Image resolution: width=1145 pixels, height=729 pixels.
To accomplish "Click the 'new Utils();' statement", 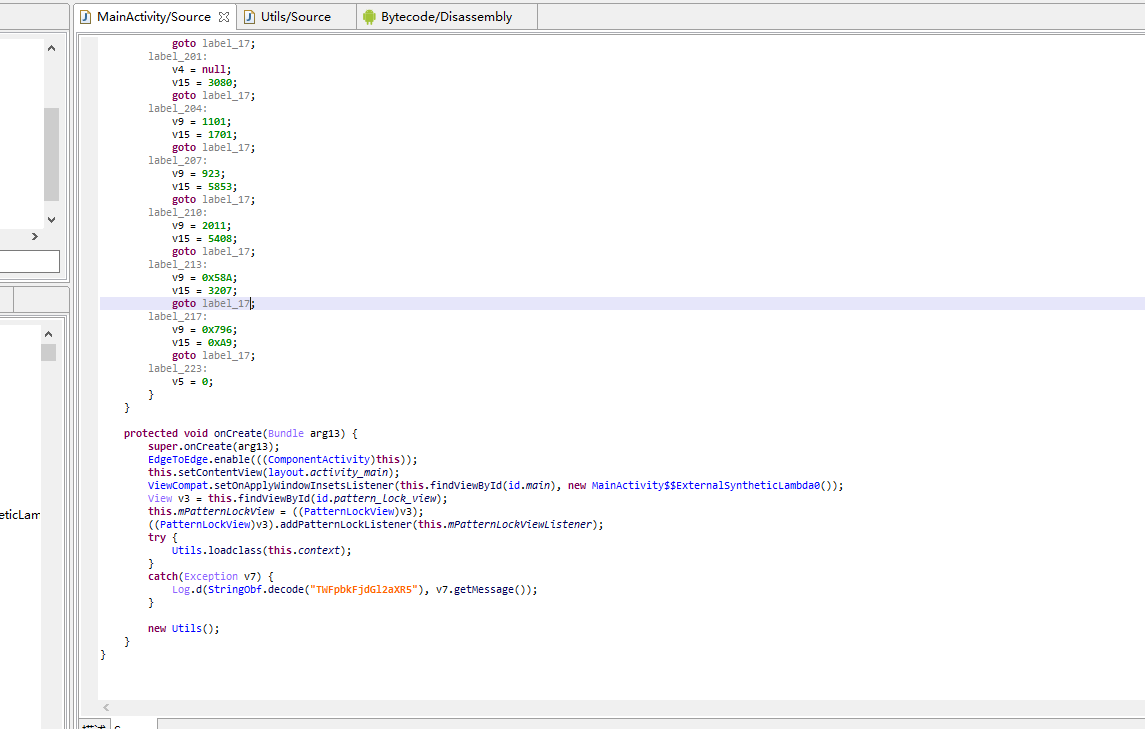I will (184, 628).
